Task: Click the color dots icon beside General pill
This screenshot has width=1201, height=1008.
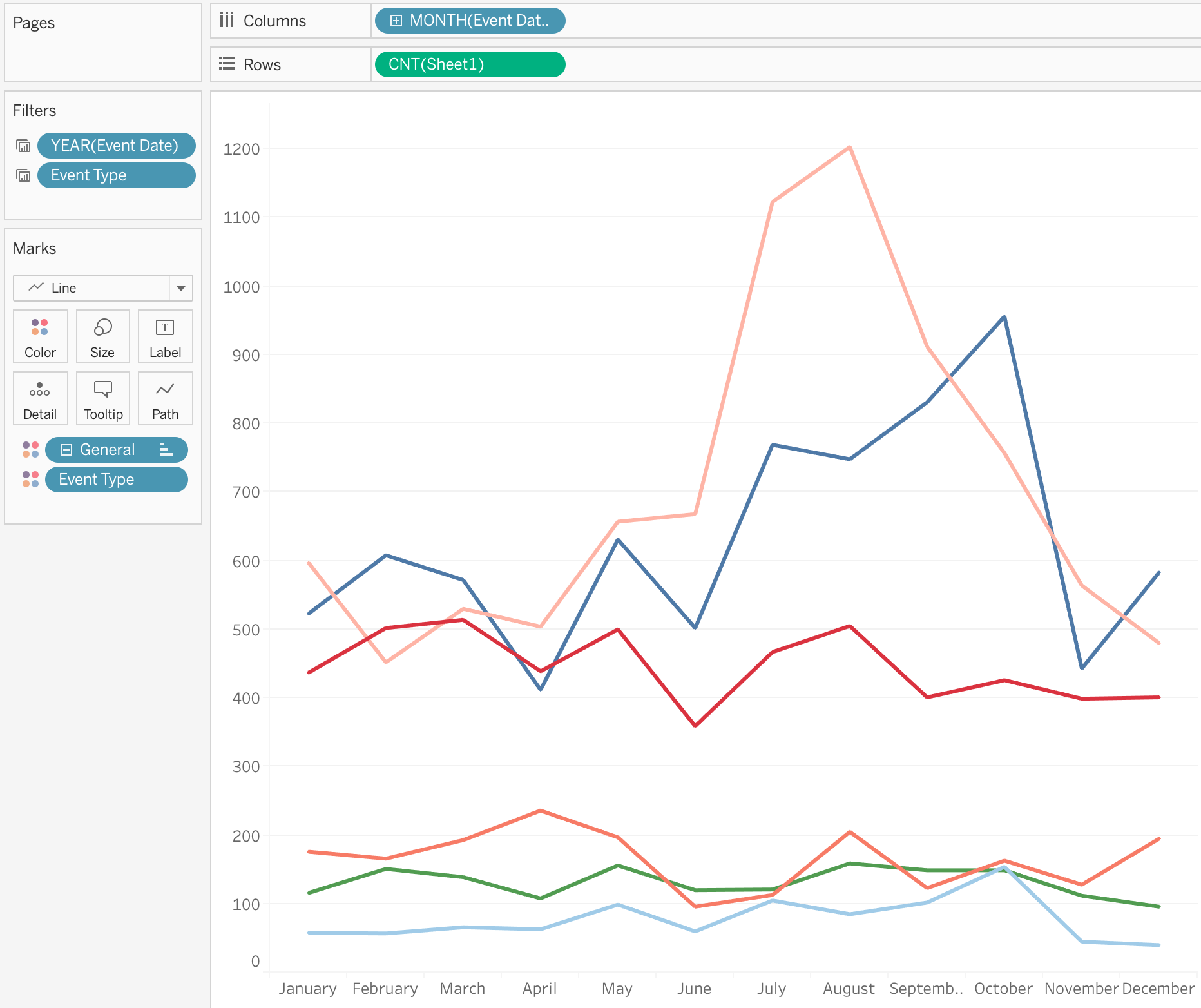Action: pos(30,449)
